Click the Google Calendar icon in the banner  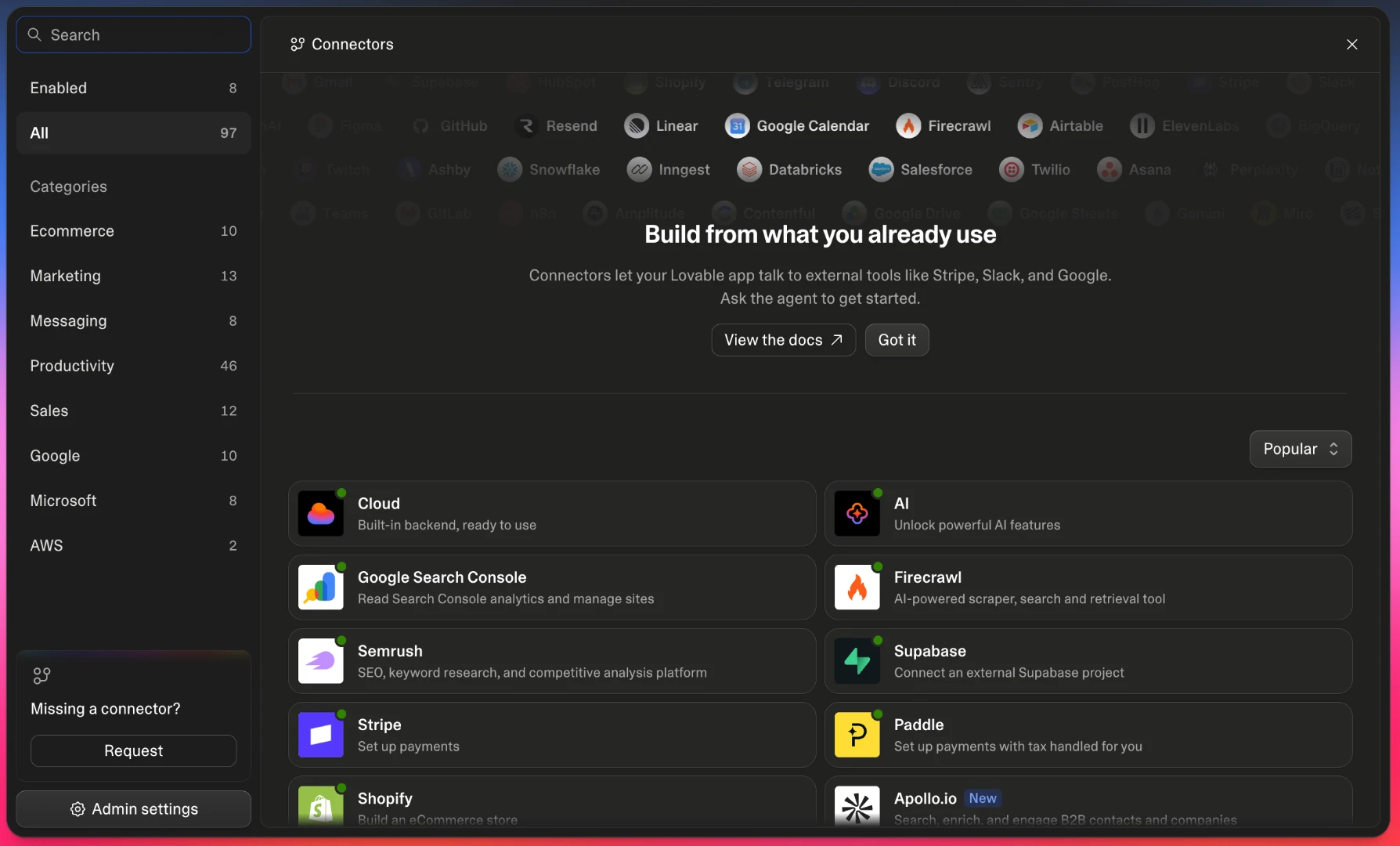pos(737,126)
